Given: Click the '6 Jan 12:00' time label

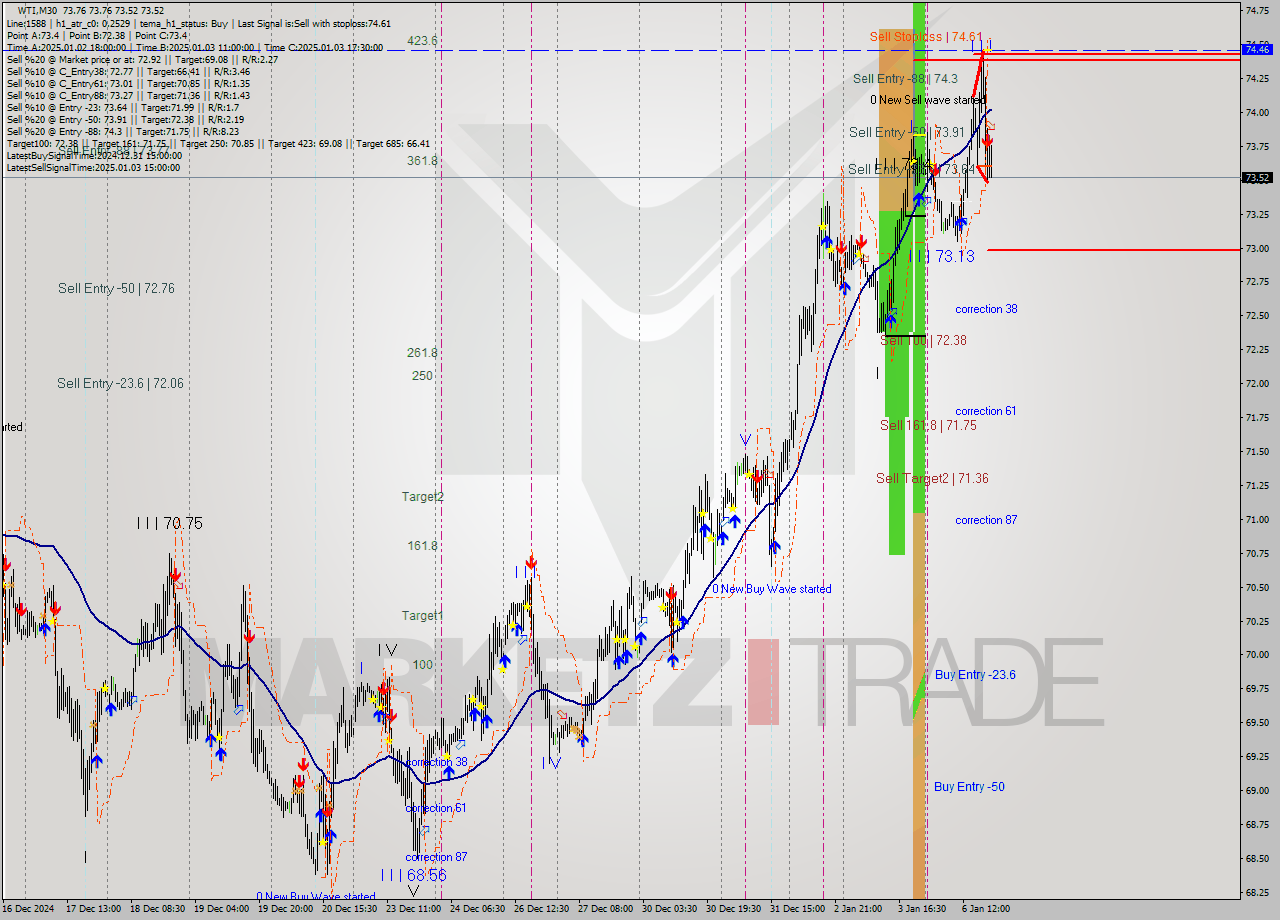Looking at the screenshot, I should pos(988,909).
